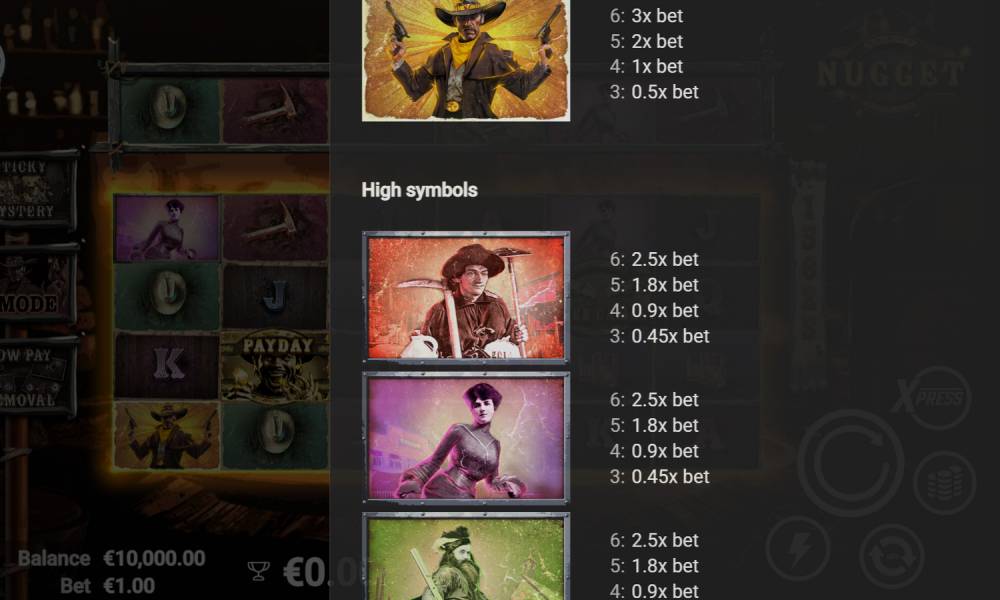
Task: Select the Low Pay Removal sign
Action: (x=37, y=377)
